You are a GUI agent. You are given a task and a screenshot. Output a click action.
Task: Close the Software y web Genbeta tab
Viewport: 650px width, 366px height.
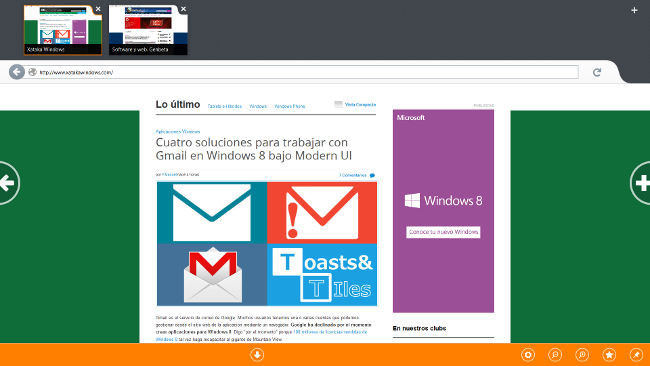pyautogui.click(x=184, y=9)
